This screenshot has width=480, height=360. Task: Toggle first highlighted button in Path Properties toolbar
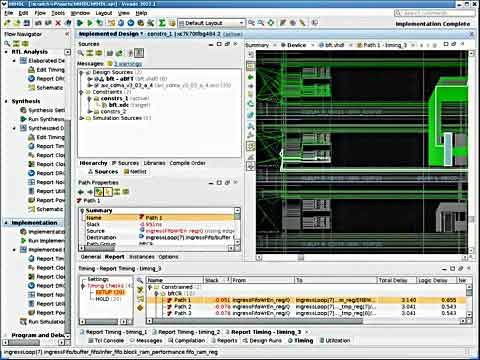coord(99,192)
